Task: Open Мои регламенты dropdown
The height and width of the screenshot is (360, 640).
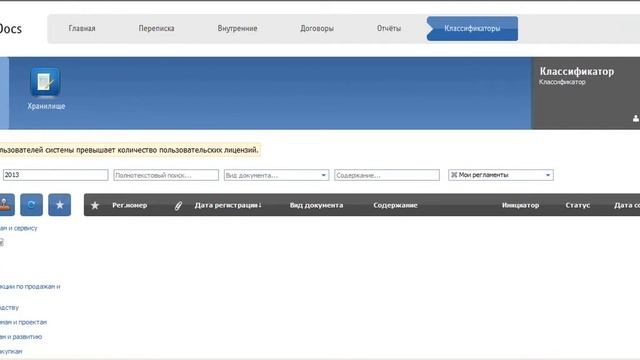Action: [501, 175]
